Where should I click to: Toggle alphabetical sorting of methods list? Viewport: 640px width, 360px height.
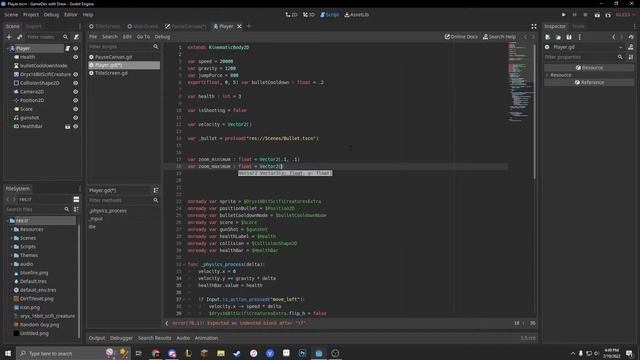[156, 190]
